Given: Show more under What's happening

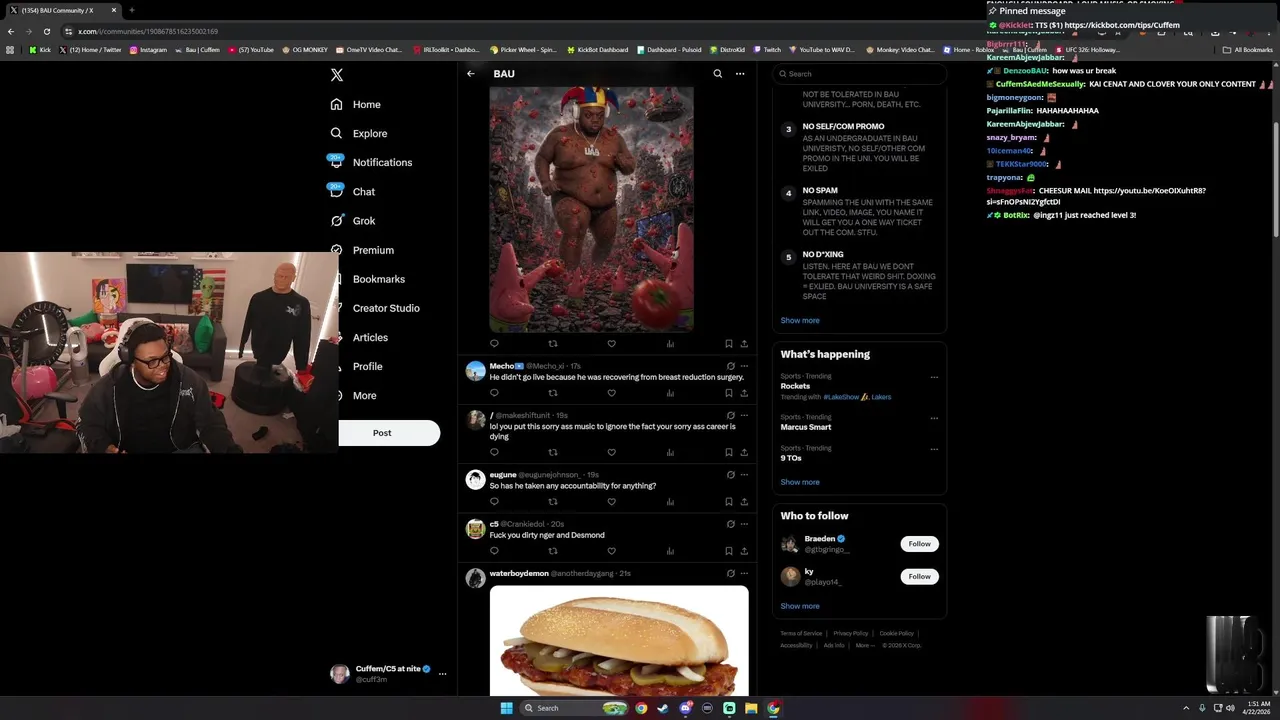Looking at the screenshot, I should coord(800,482).
